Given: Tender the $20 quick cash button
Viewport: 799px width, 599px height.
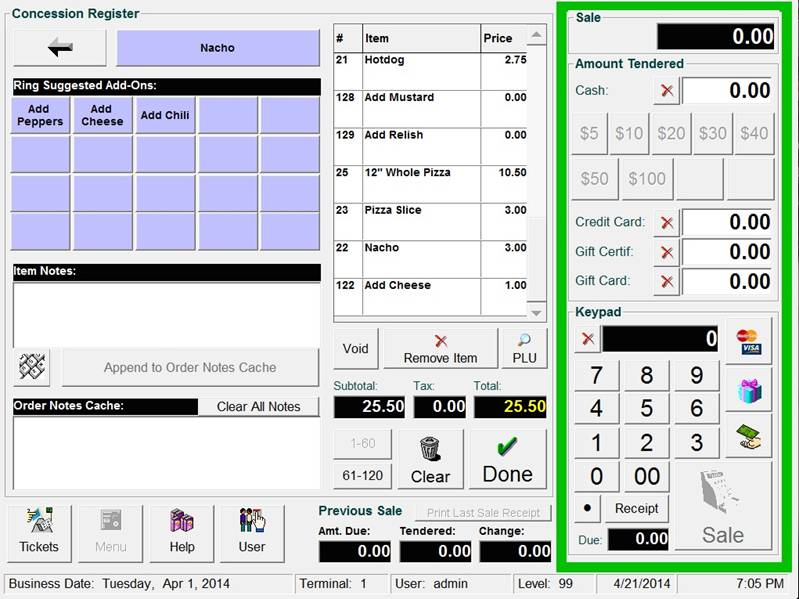Looking at the screenshot, I should (x=671, y=133).
